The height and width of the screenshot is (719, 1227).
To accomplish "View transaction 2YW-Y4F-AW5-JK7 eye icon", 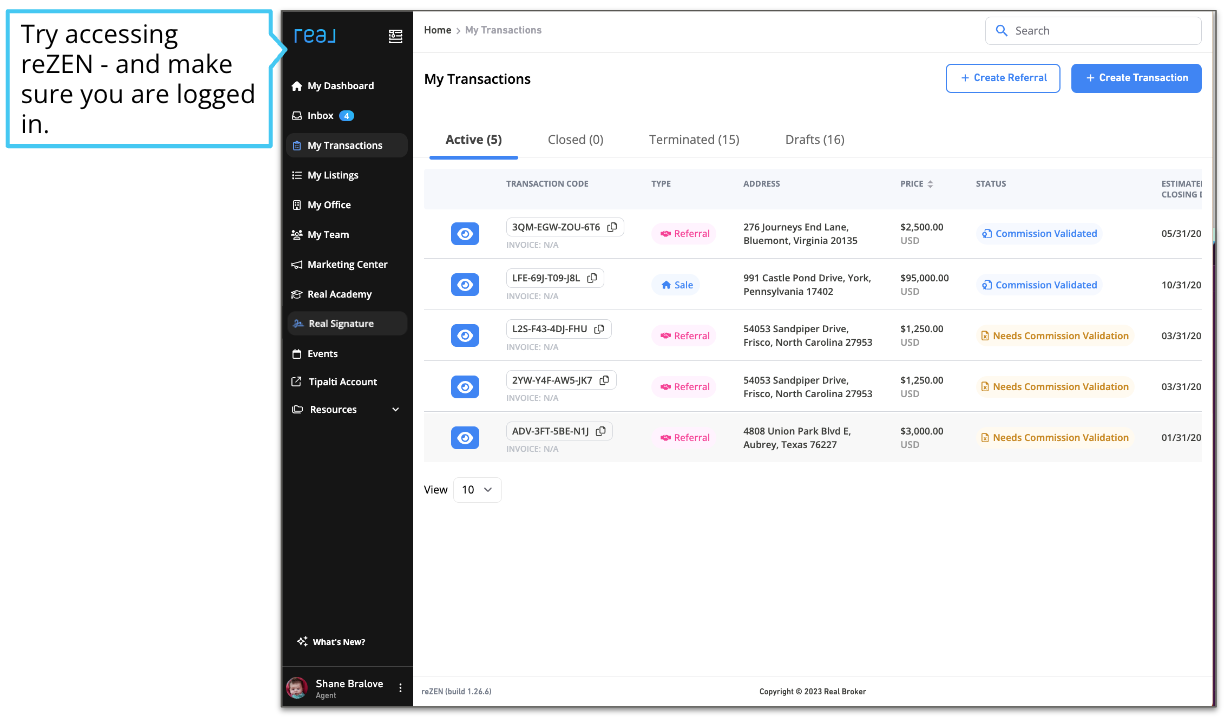I will click(x=465, y=387).
